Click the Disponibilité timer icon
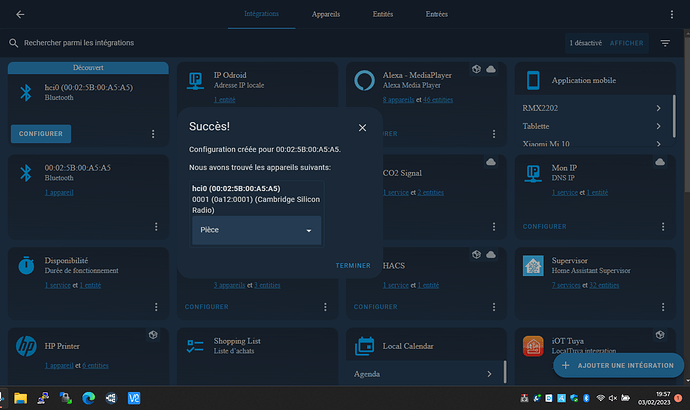 pos(26,265)
